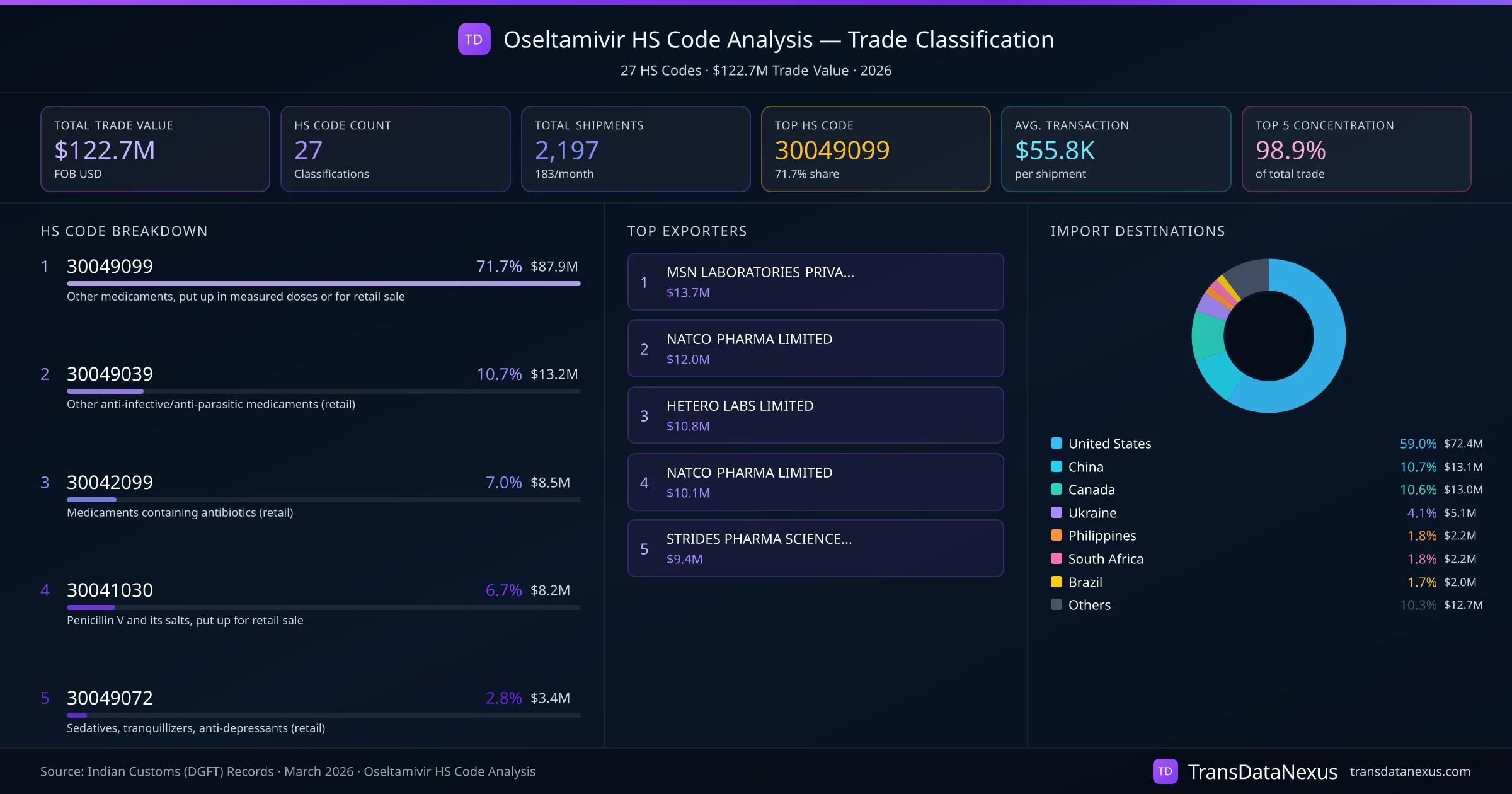The width and height of the screenshot is (1512, 794).
Task: Click the purple TD logo in header
Action: point(474,39)
